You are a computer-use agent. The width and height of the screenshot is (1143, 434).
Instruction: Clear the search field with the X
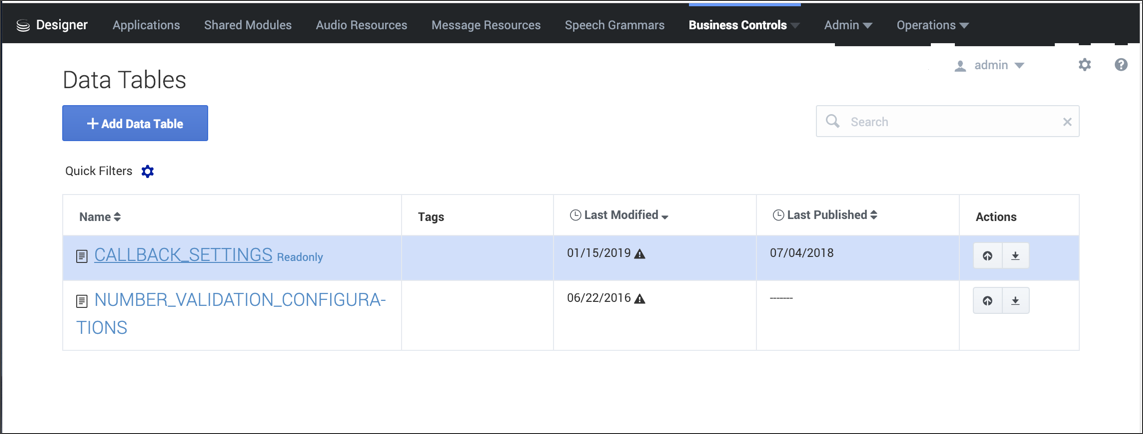[x=1067, y=122]
